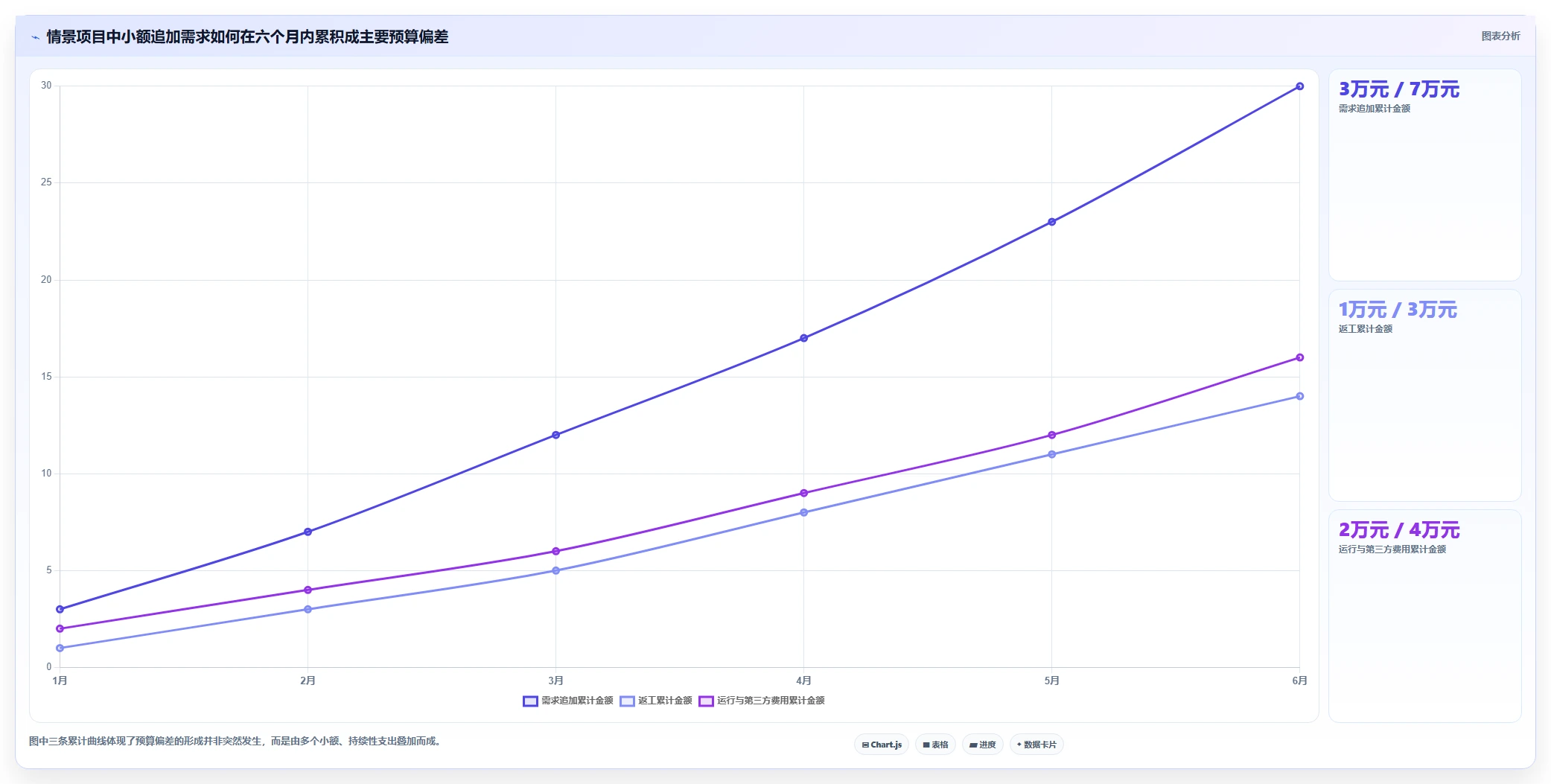The height and width of the screenshot is (784, 1551).
Task: Click the 2月 x-axis label
Action: pos(308,681)
